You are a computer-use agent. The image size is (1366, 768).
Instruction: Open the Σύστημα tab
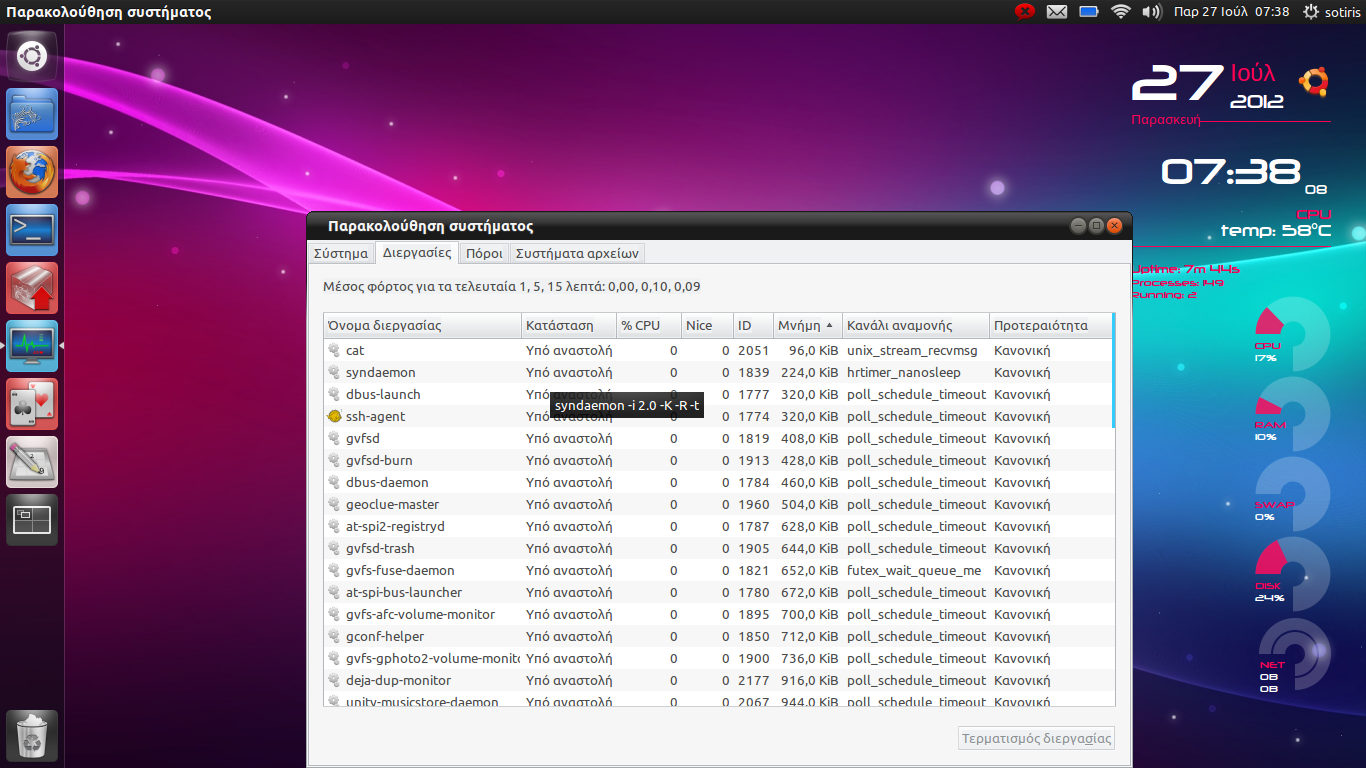(x=341, y=253)
